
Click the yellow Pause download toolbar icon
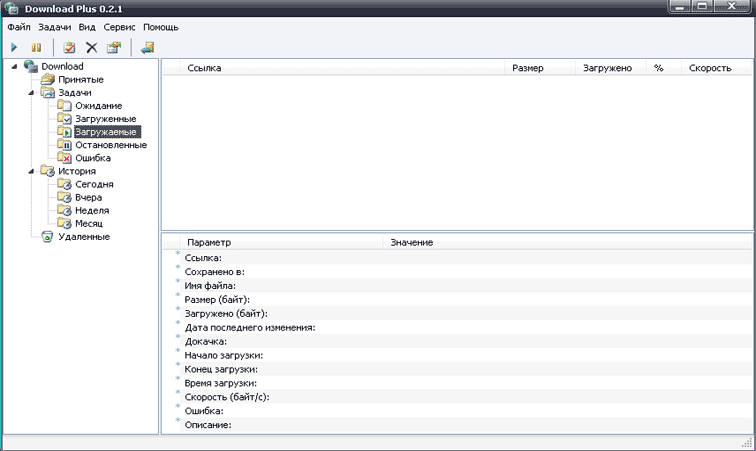tap(36, 47)
